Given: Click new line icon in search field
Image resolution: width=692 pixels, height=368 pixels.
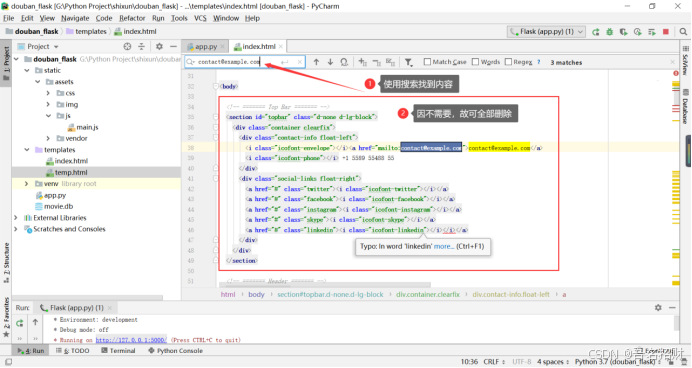Looking at the screenshot, I should pos(285,62).
